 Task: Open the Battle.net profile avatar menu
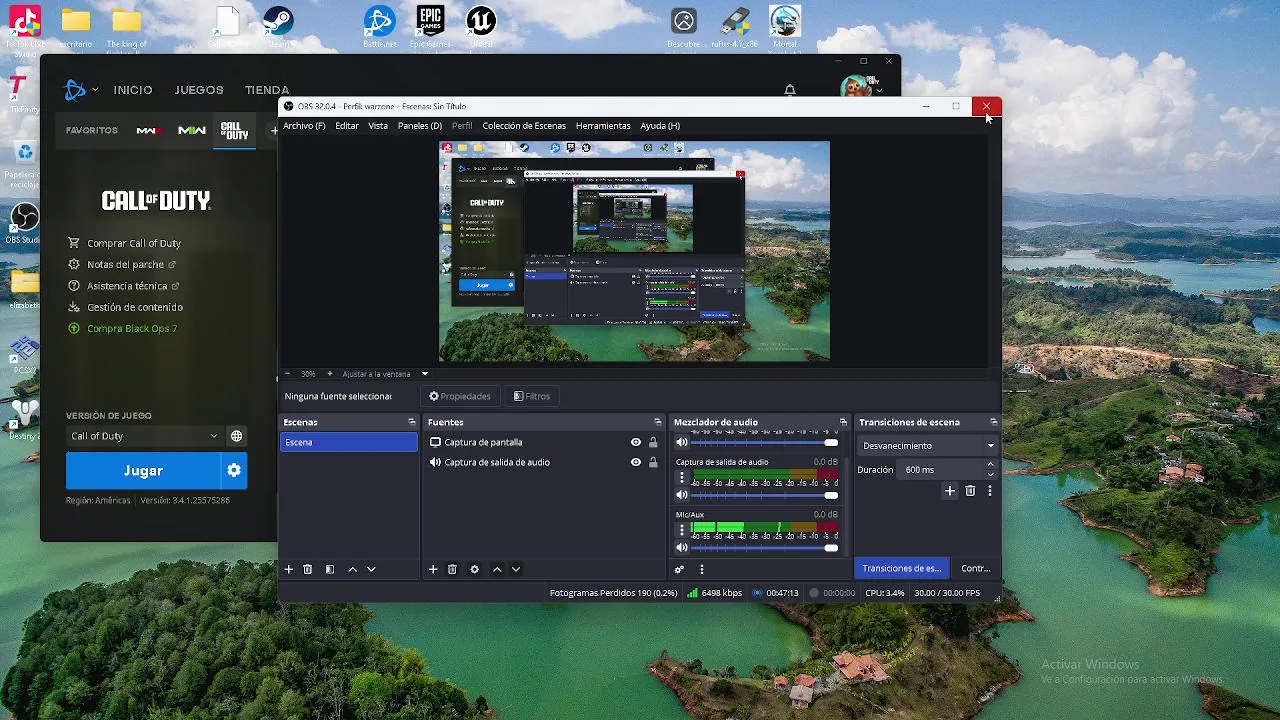tap(860, 88)
